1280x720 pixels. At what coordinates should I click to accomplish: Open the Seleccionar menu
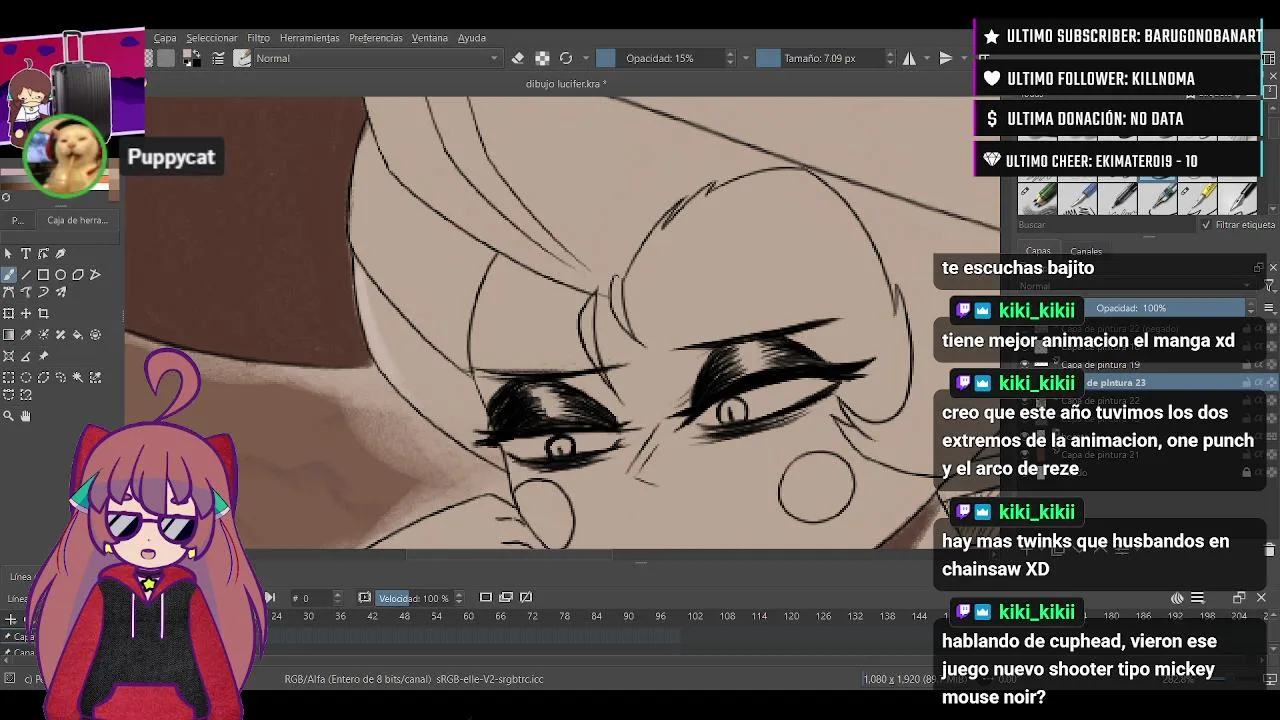[x=212, y=38]
